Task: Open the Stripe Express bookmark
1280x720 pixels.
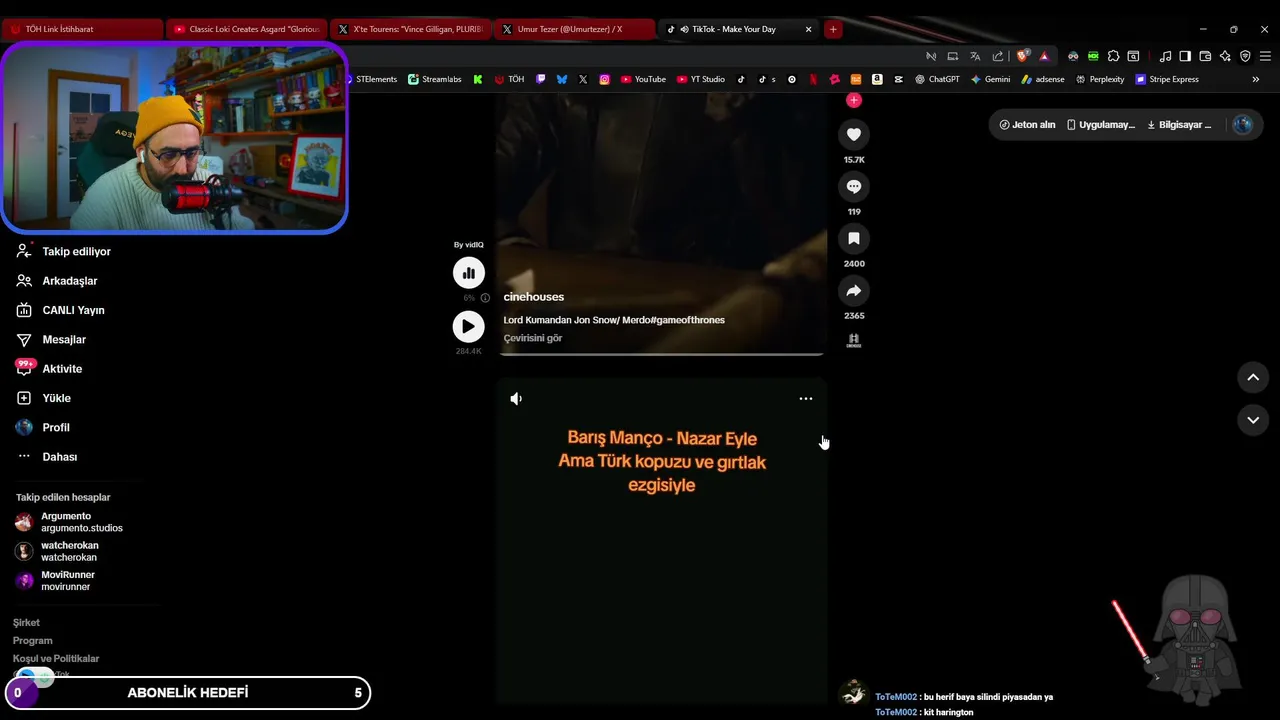Action: pyautogui.click(x=1167, y=79)
